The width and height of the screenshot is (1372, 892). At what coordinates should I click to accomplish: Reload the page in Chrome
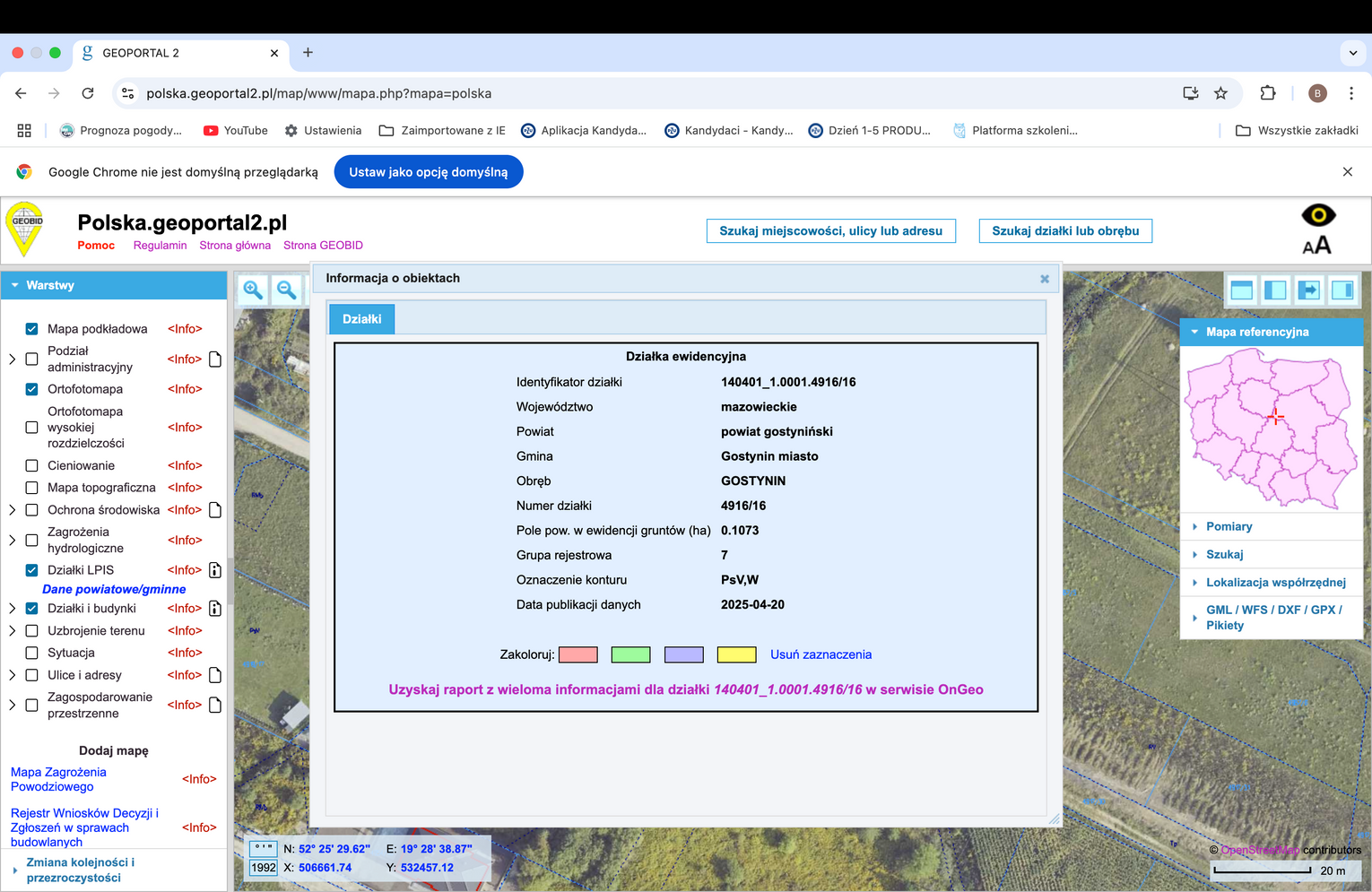tap(88, 93)
